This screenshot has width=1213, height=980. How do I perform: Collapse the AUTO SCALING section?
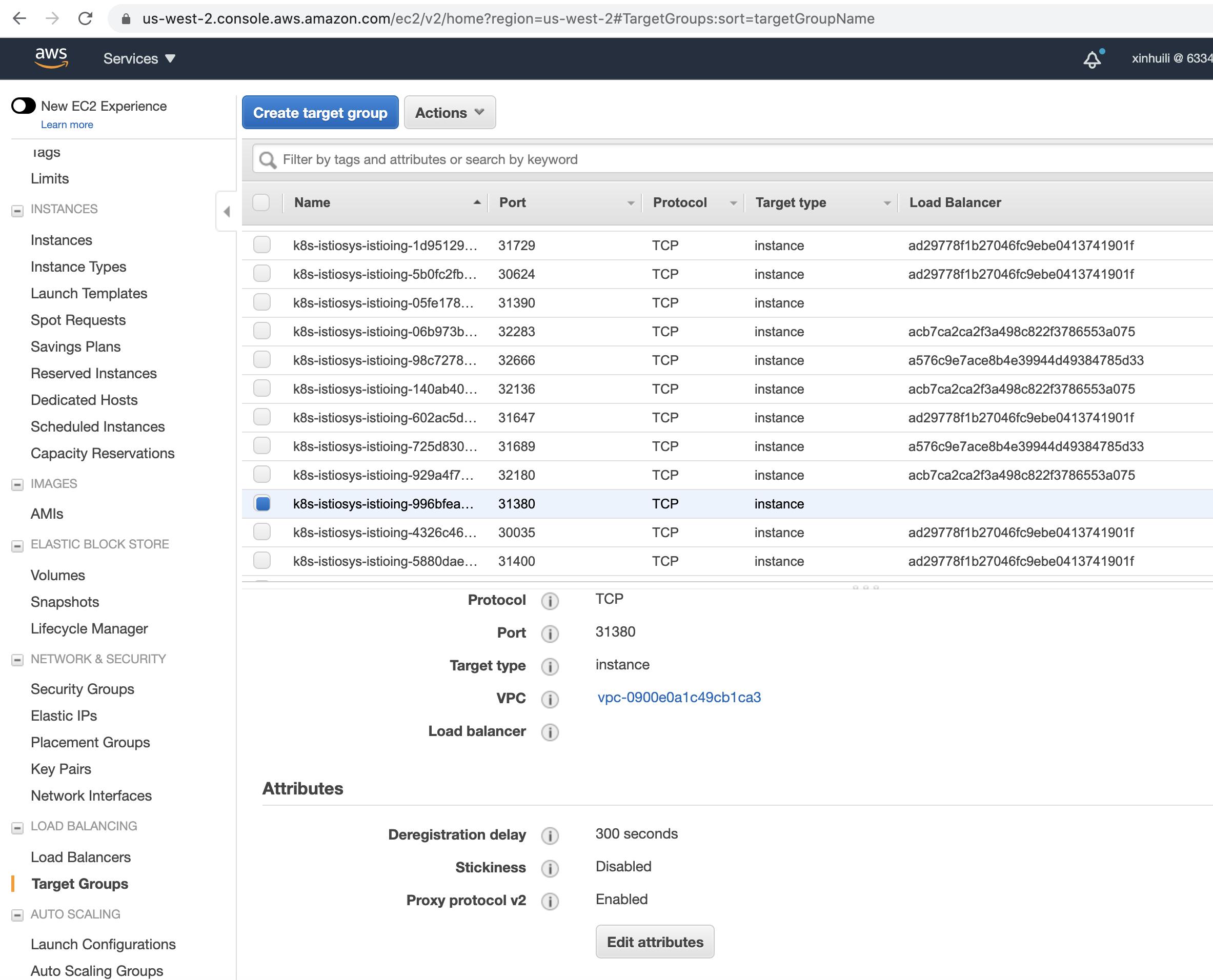click(17, 915)
